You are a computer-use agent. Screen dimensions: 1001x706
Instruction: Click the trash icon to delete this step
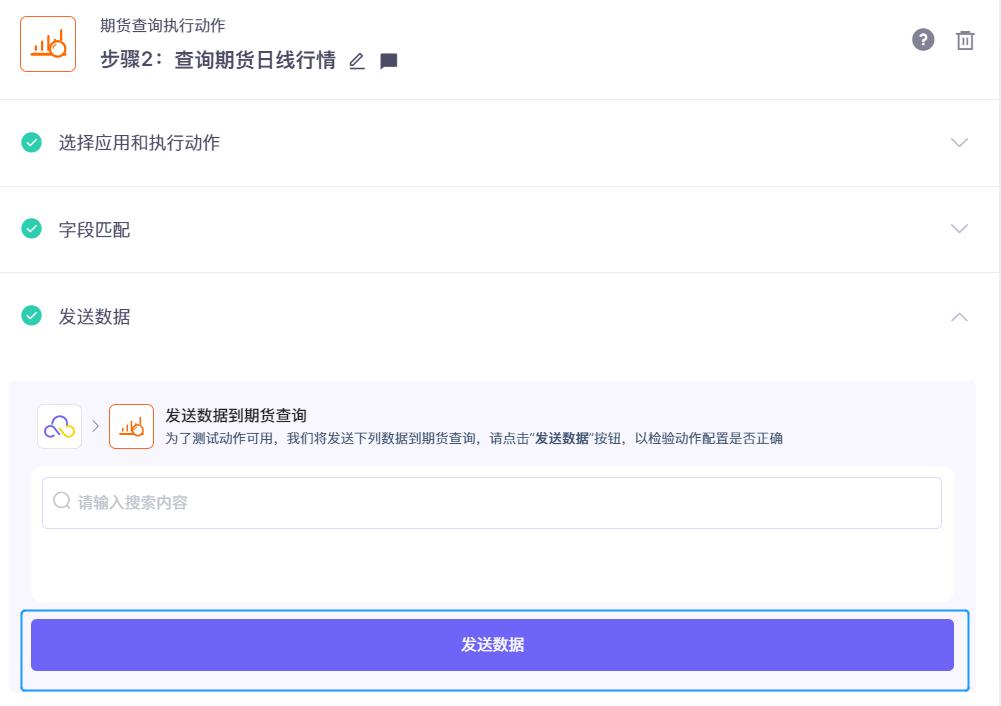click(x=964, y=40)
